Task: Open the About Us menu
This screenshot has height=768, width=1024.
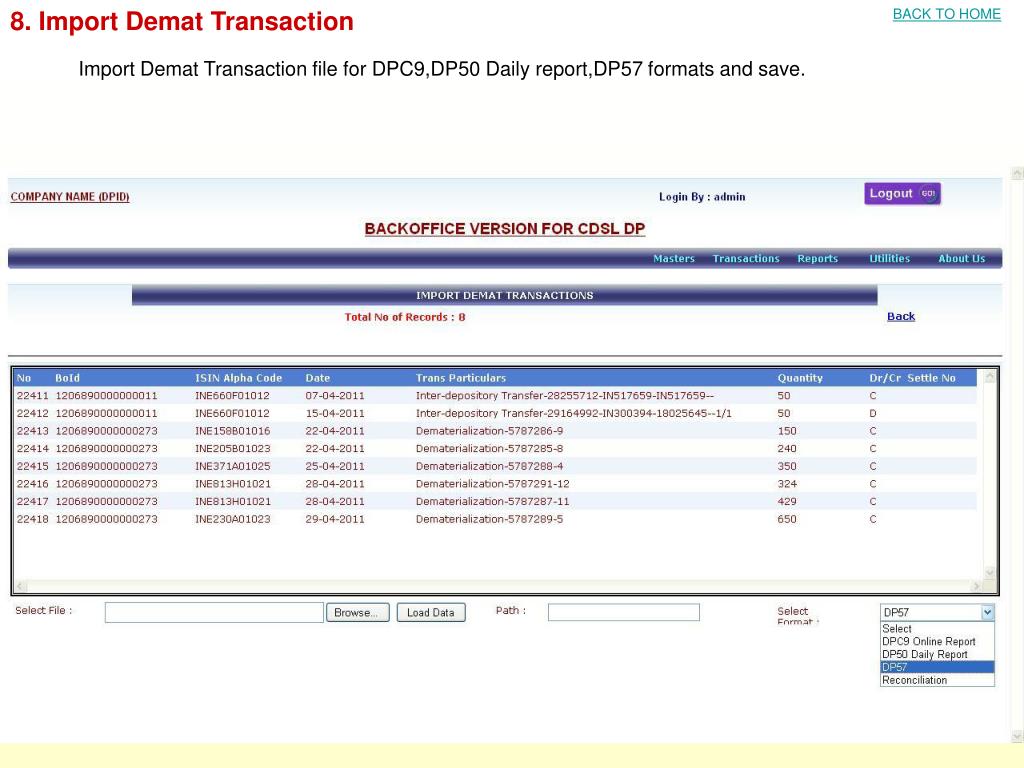Action: 961,259
